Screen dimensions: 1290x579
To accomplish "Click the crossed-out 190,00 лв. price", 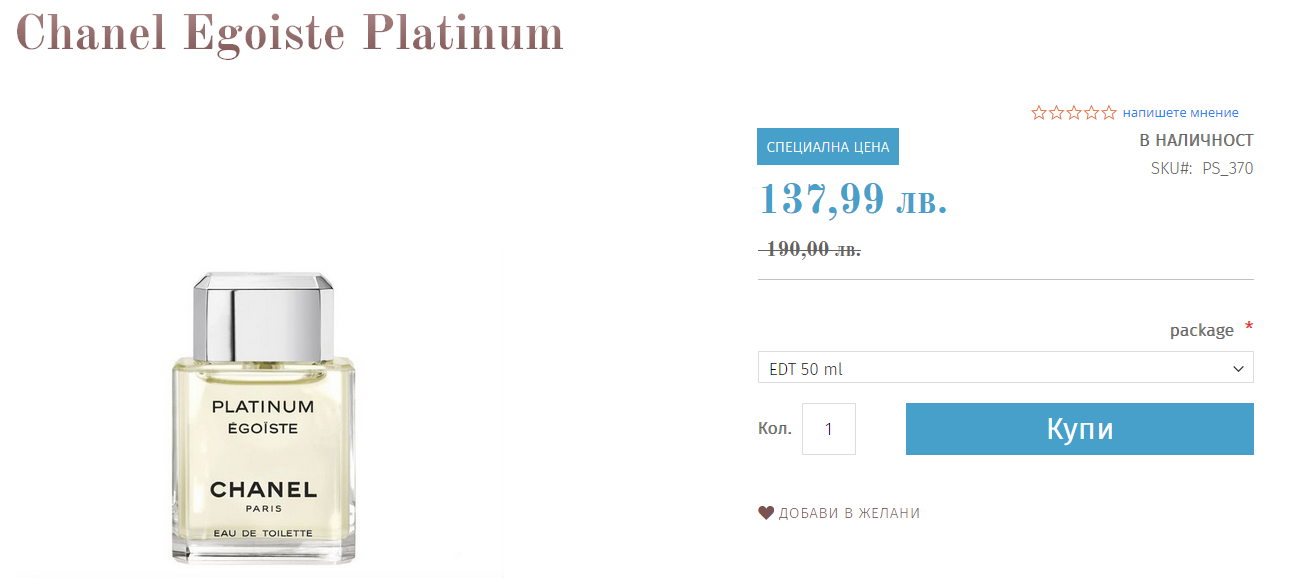I will pyautogui.click(x=812, y=249).
